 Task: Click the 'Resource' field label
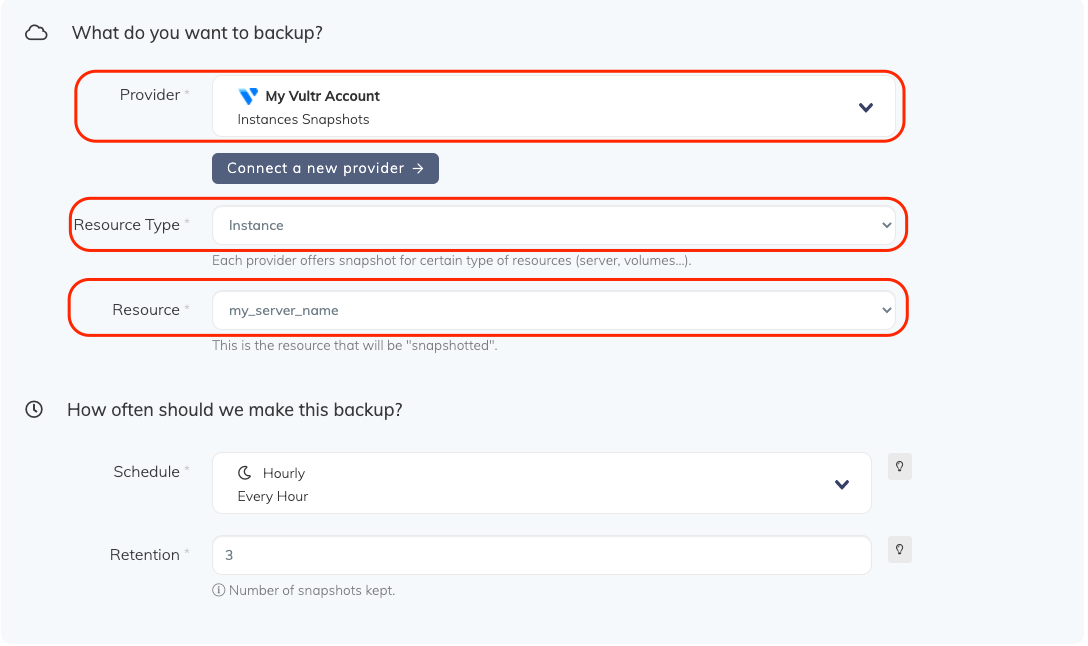[146, 310]
